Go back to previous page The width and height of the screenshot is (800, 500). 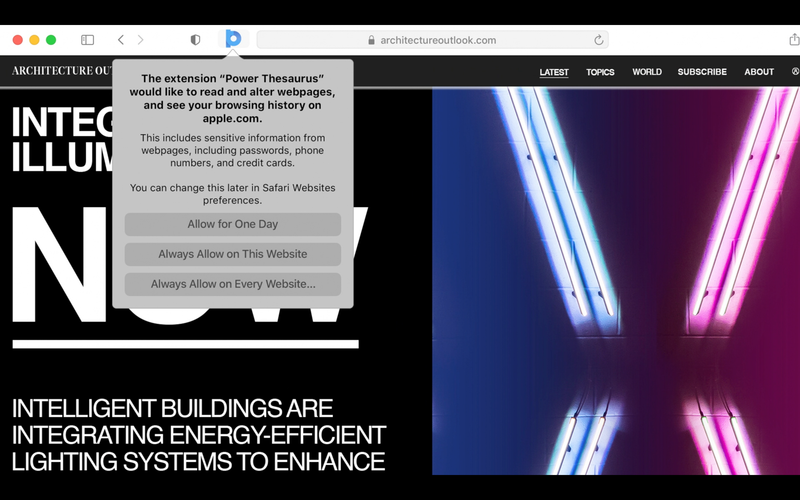pos(120,40)
